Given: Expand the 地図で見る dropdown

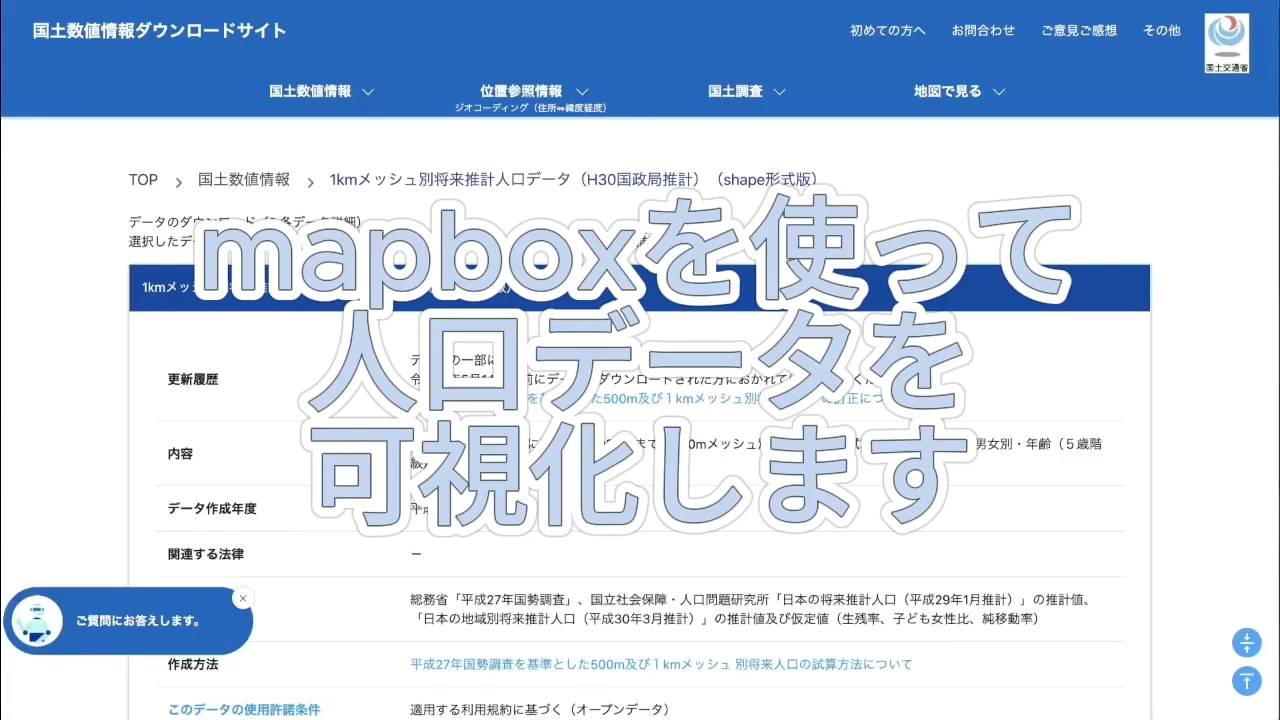Looking at the screenshot, I should click(958, 91).
